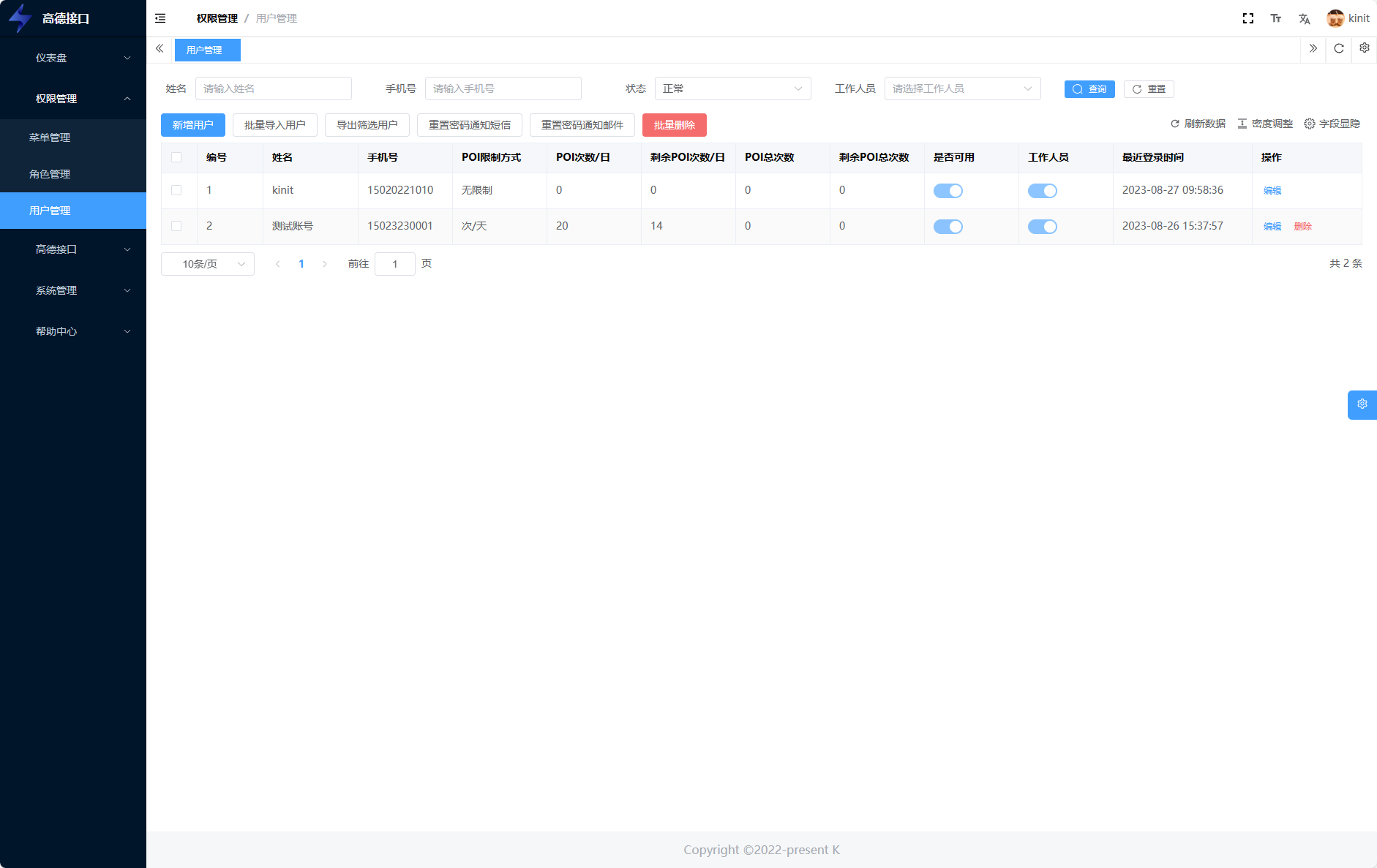Toggle 工作人员 switch for kinit
1377x868 pixels.
[1043, 191]
